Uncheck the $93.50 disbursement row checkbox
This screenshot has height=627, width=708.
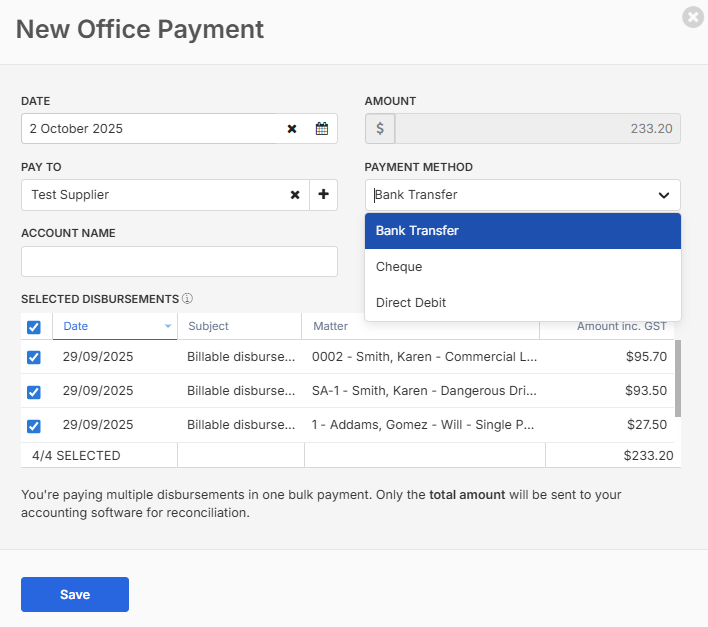tap(34, 391)
